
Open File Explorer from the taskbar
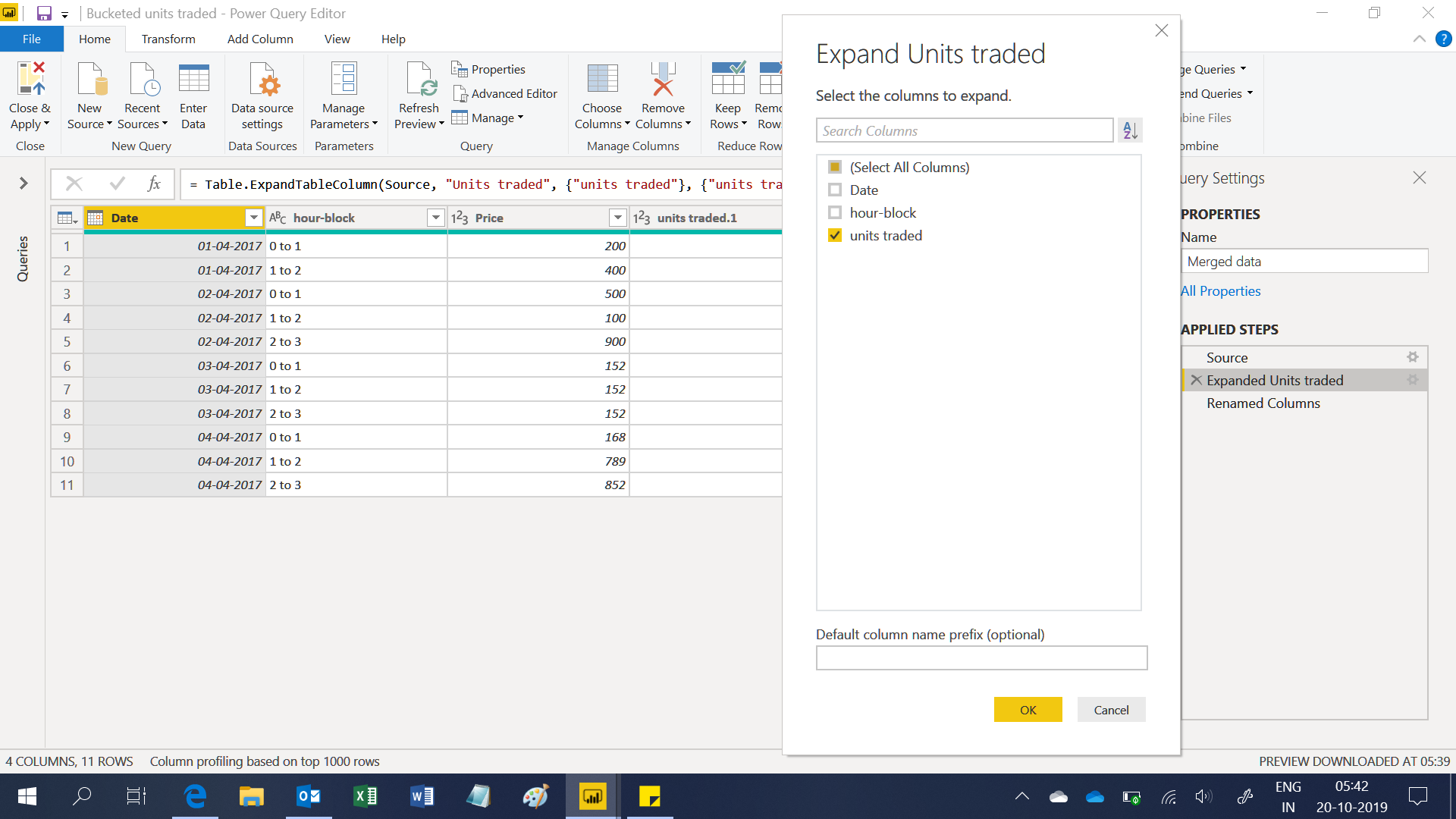252,796
